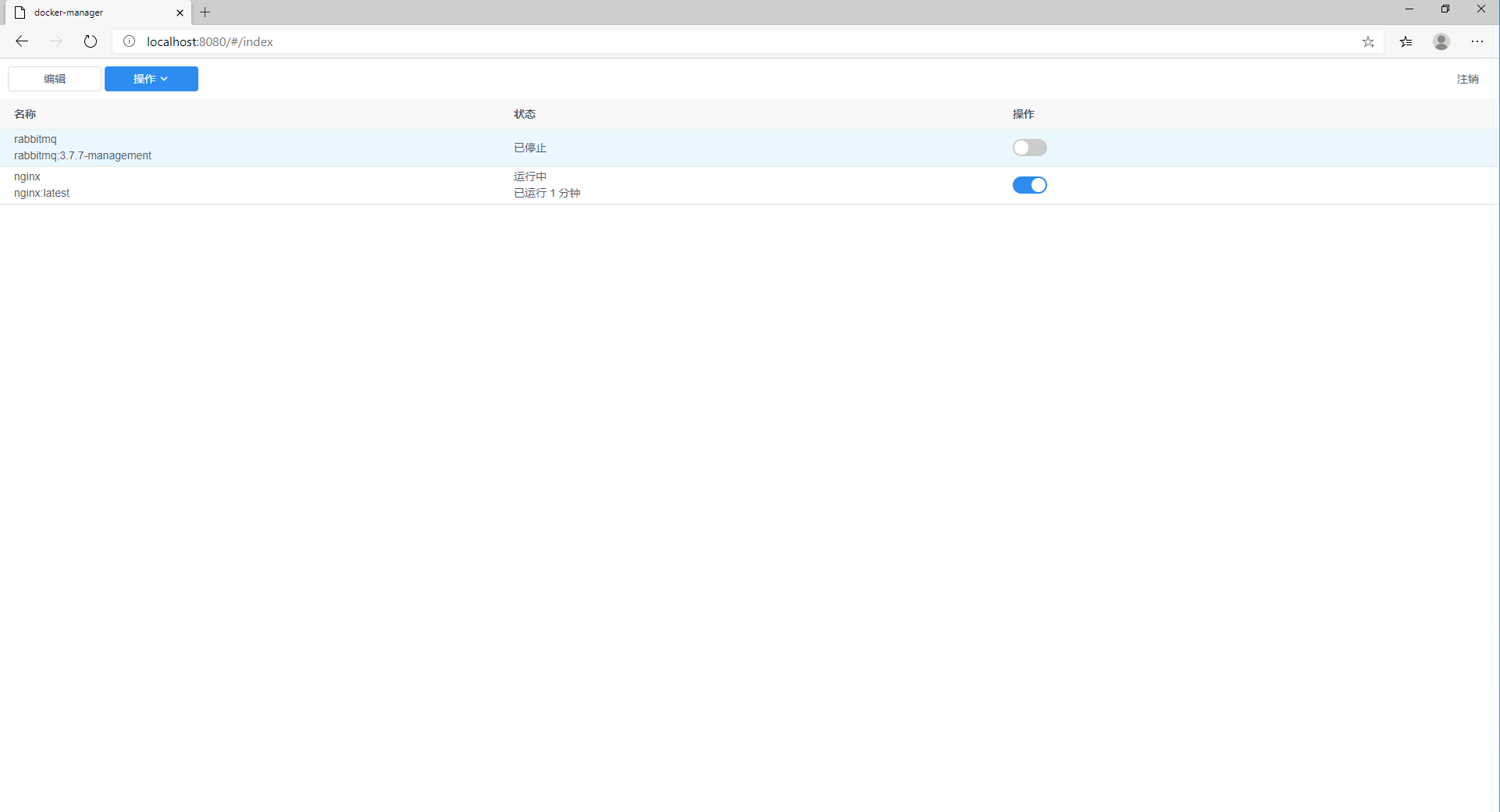Expand the blue 操作 dropdown button
The width and height of the screenshot is (1500, 812).
151,79
